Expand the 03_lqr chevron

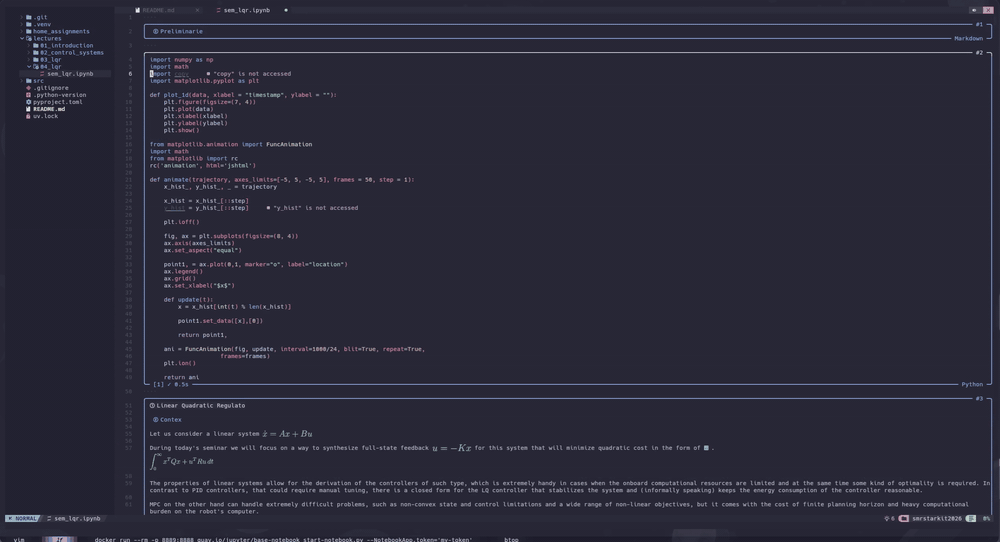(29, 59)
